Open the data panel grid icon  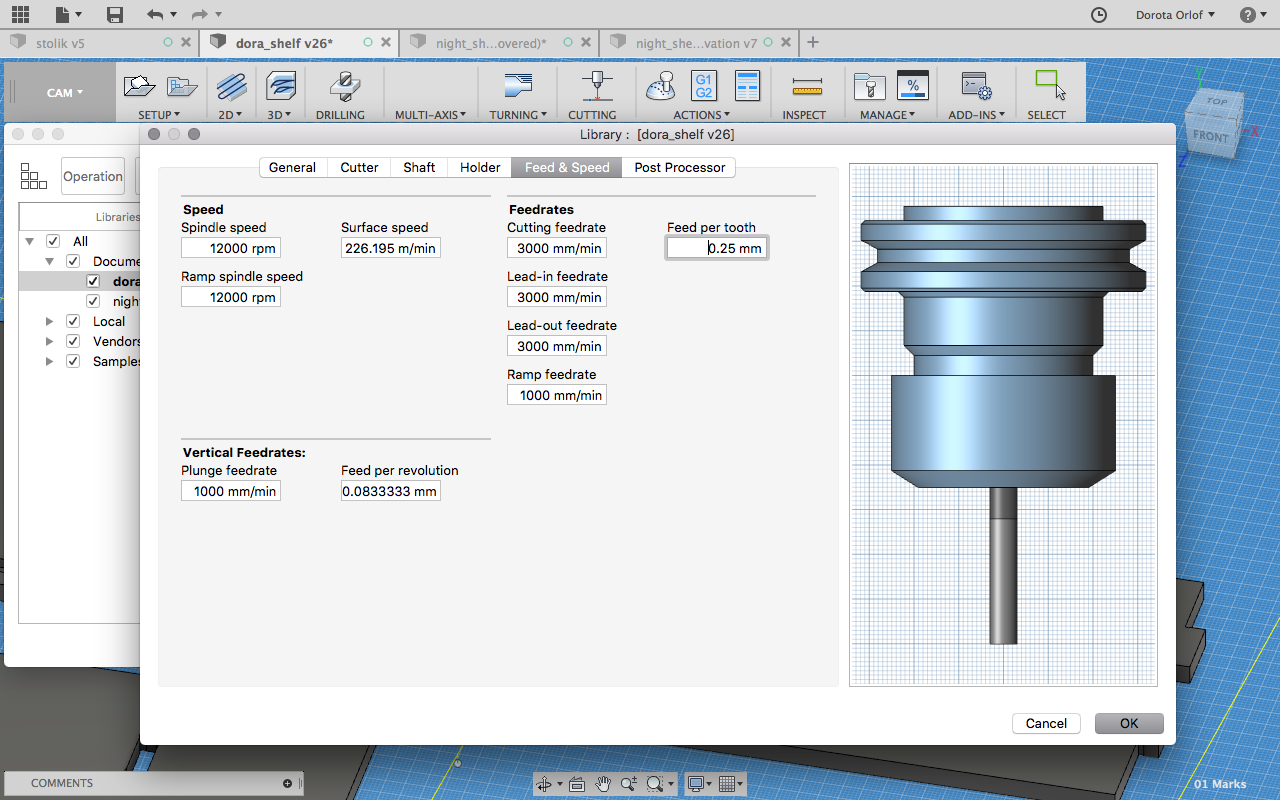click(20, 14)
